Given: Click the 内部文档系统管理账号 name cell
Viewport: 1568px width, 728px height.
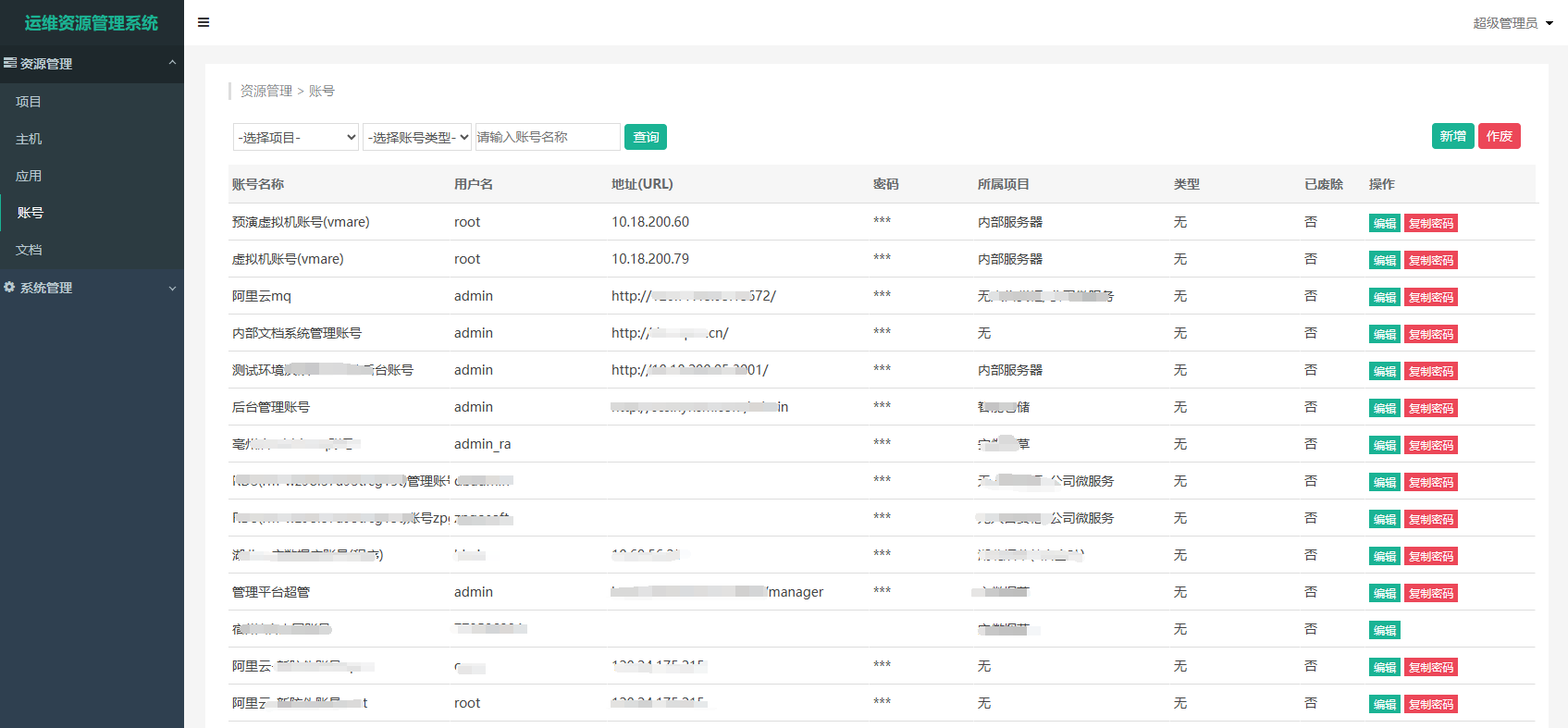Looking at the screenshot, I should pyautogui.click(x=297, y=333).
